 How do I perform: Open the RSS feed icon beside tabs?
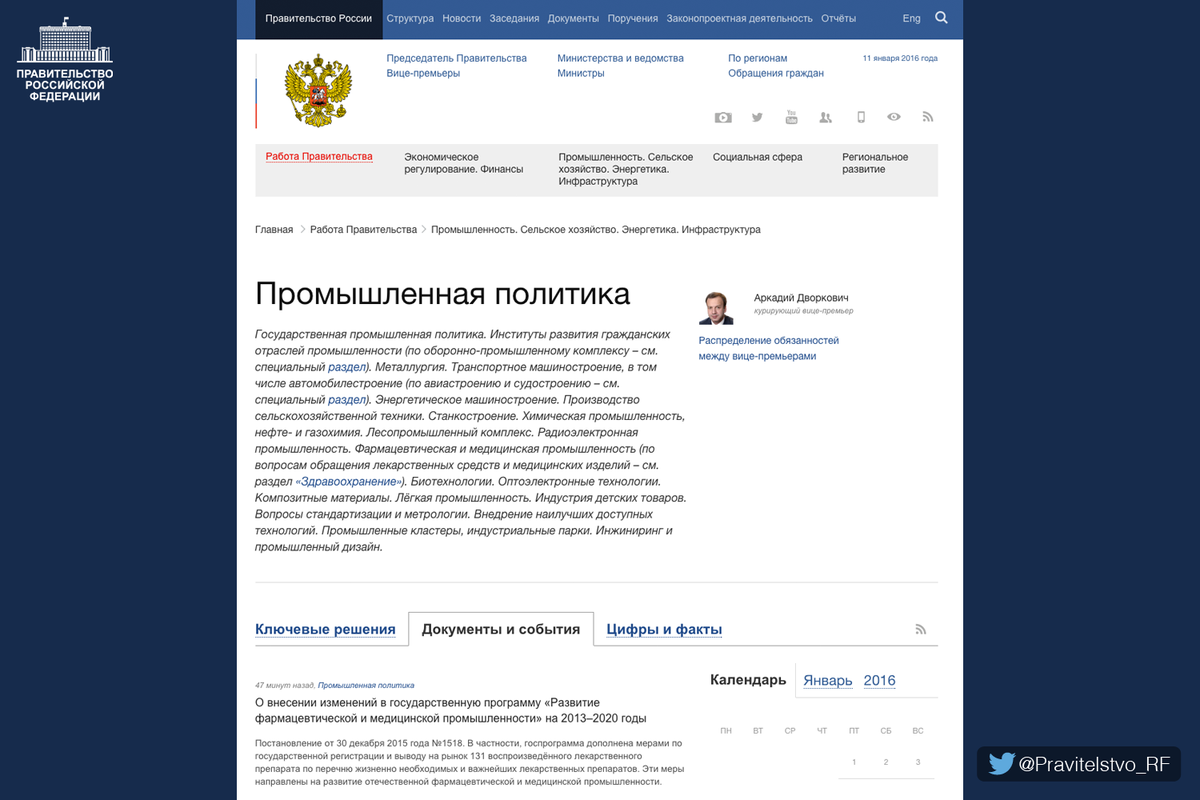click(x=921, y=630)
